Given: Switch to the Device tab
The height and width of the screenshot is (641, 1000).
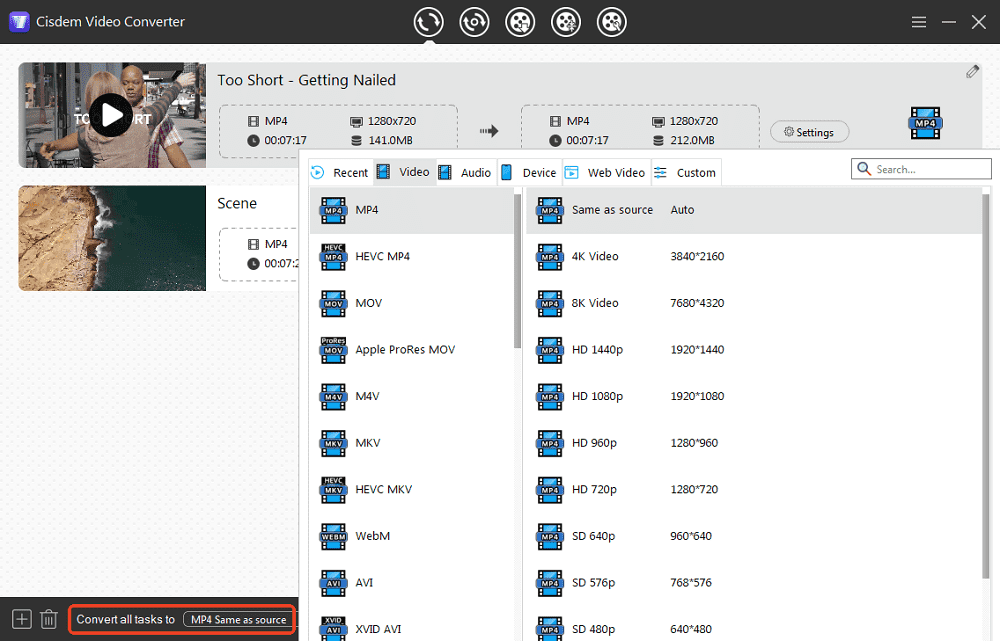Looking at the screenshot, I should coord(529,172).
